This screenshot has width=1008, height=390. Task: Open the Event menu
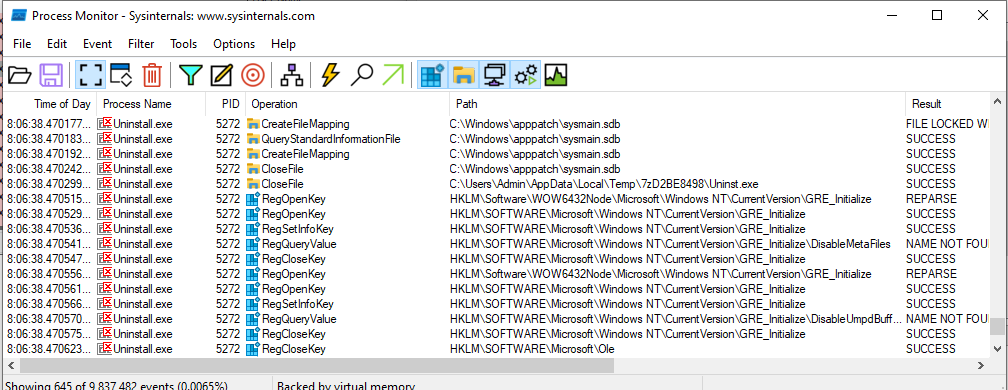[x=98, y=44]
